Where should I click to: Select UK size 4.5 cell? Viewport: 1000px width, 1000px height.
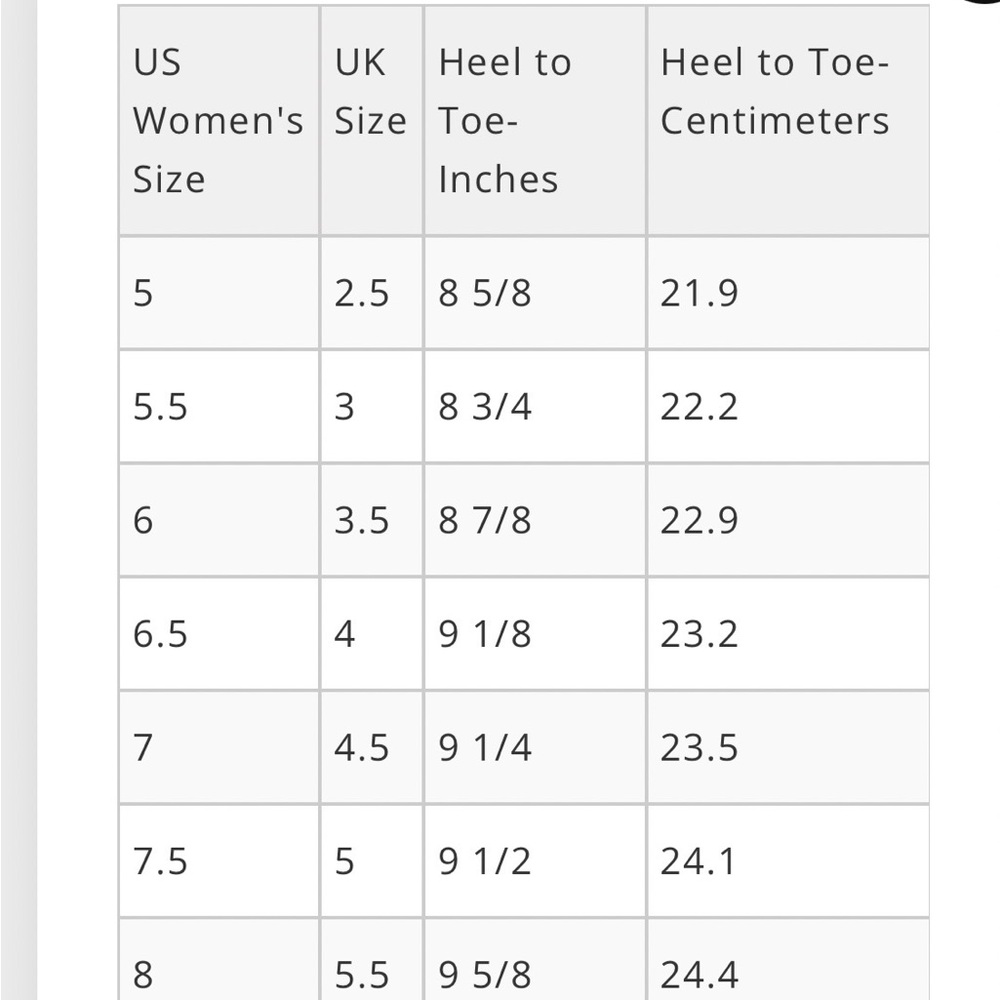[361, 747]
